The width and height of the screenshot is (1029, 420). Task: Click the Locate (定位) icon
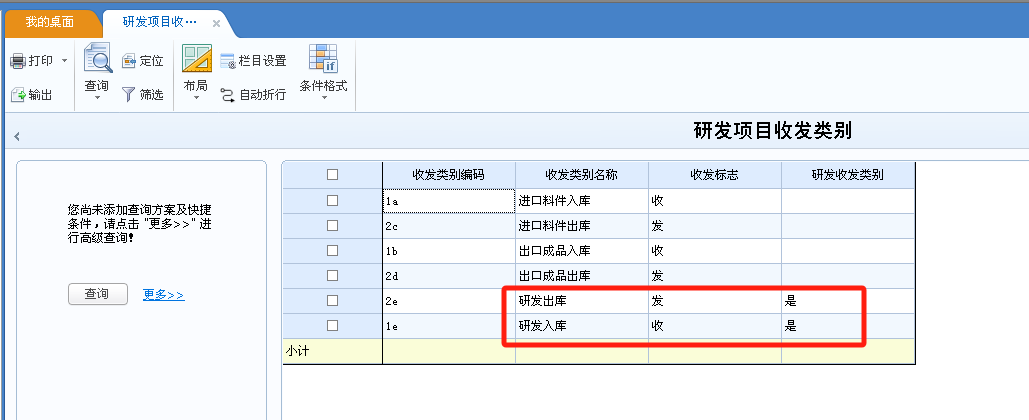click(130, 61)
